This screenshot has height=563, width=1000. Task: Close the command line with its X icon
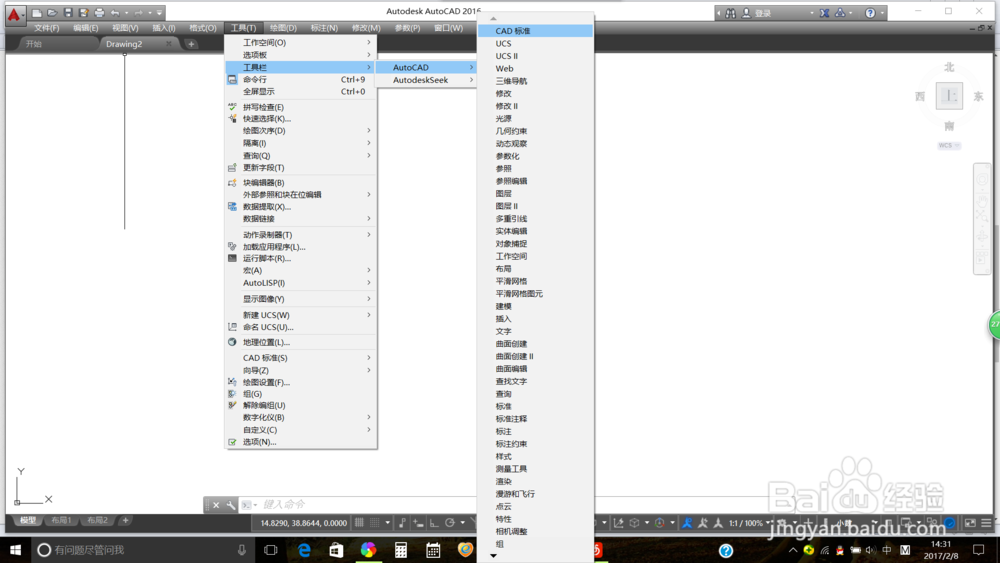(216, 505)
